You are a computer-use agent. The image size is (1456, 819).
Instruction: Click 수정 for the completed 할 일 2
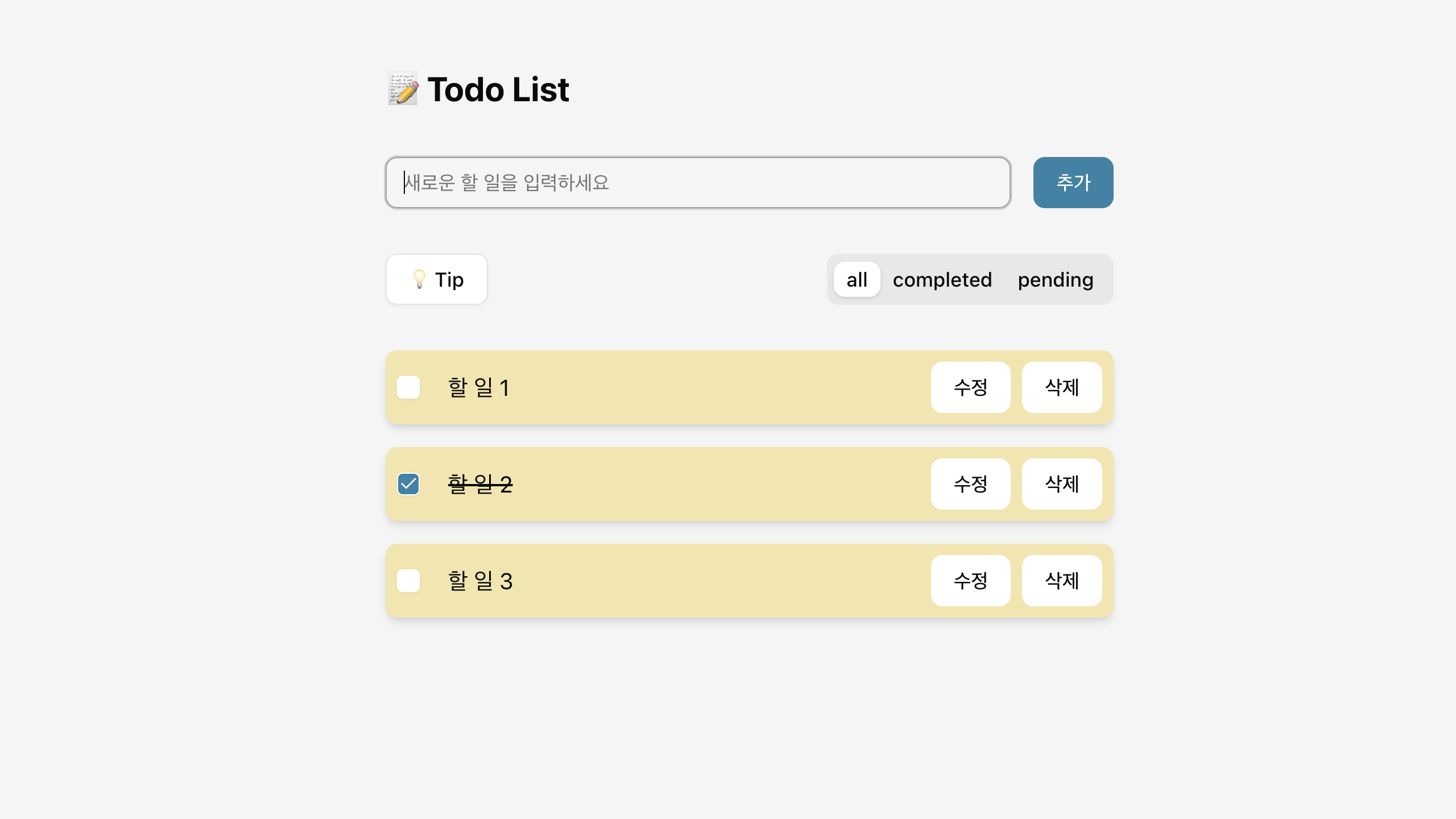tap(970, 484)
